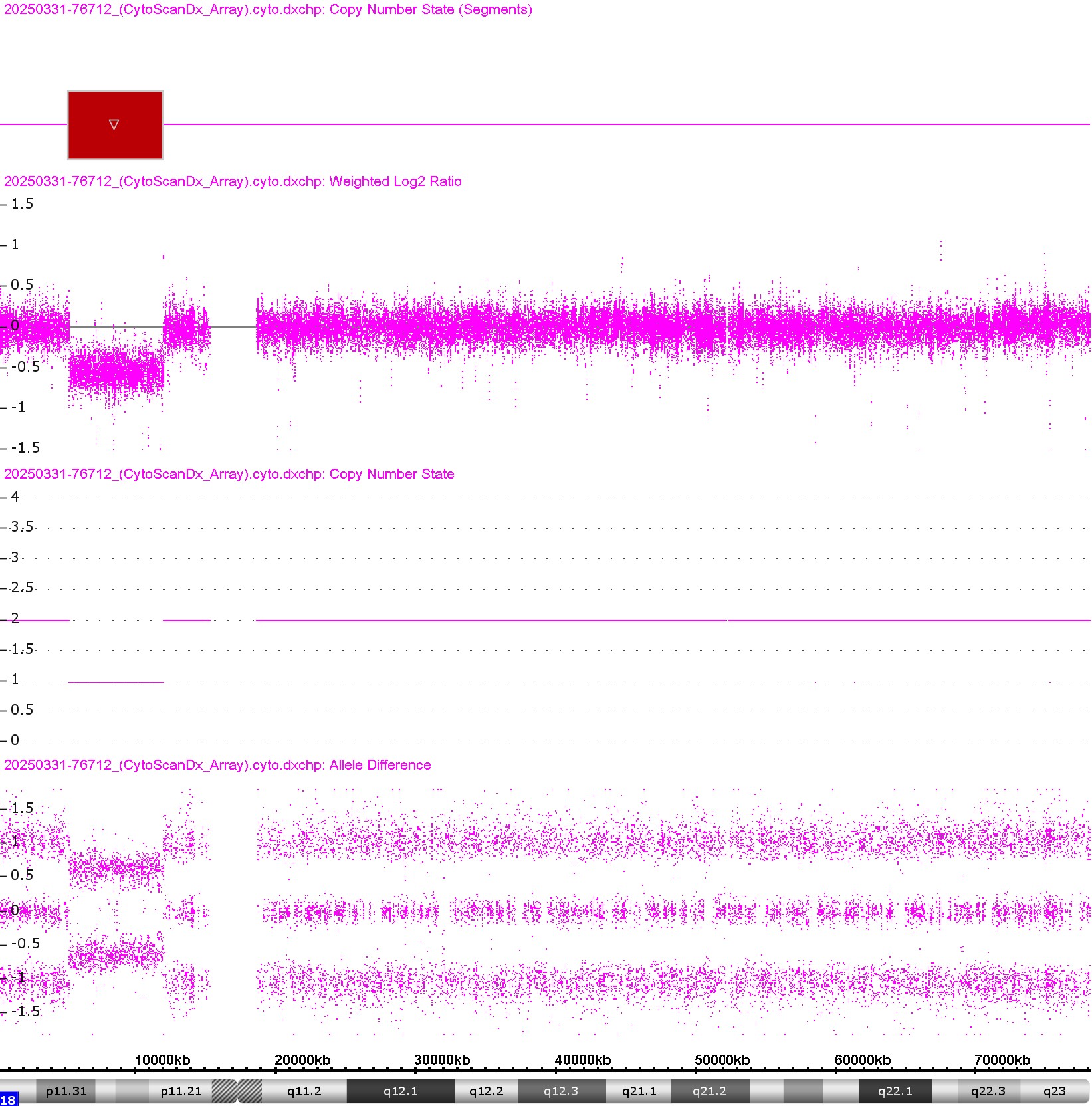Click cytoband q12.2

(x=486, y=1091)
